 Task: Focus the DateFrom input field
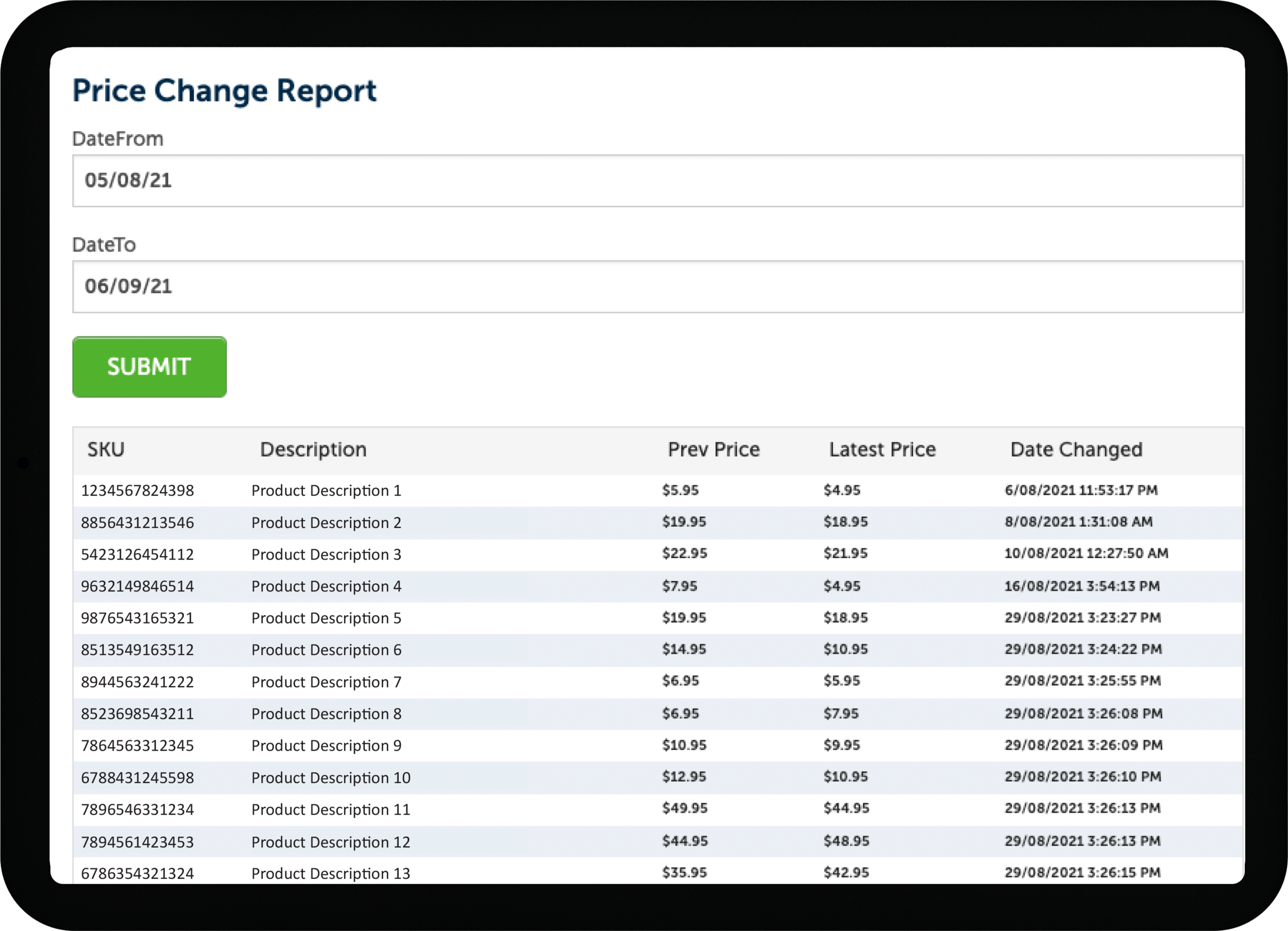(657, 181)
